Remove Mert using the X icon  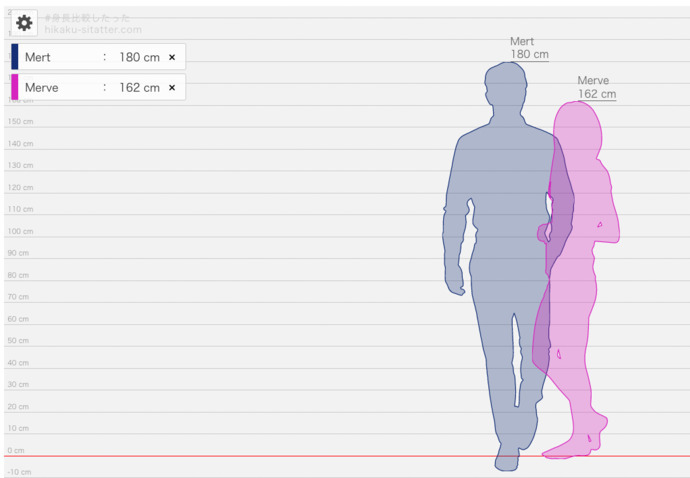[x=172, y=57]
